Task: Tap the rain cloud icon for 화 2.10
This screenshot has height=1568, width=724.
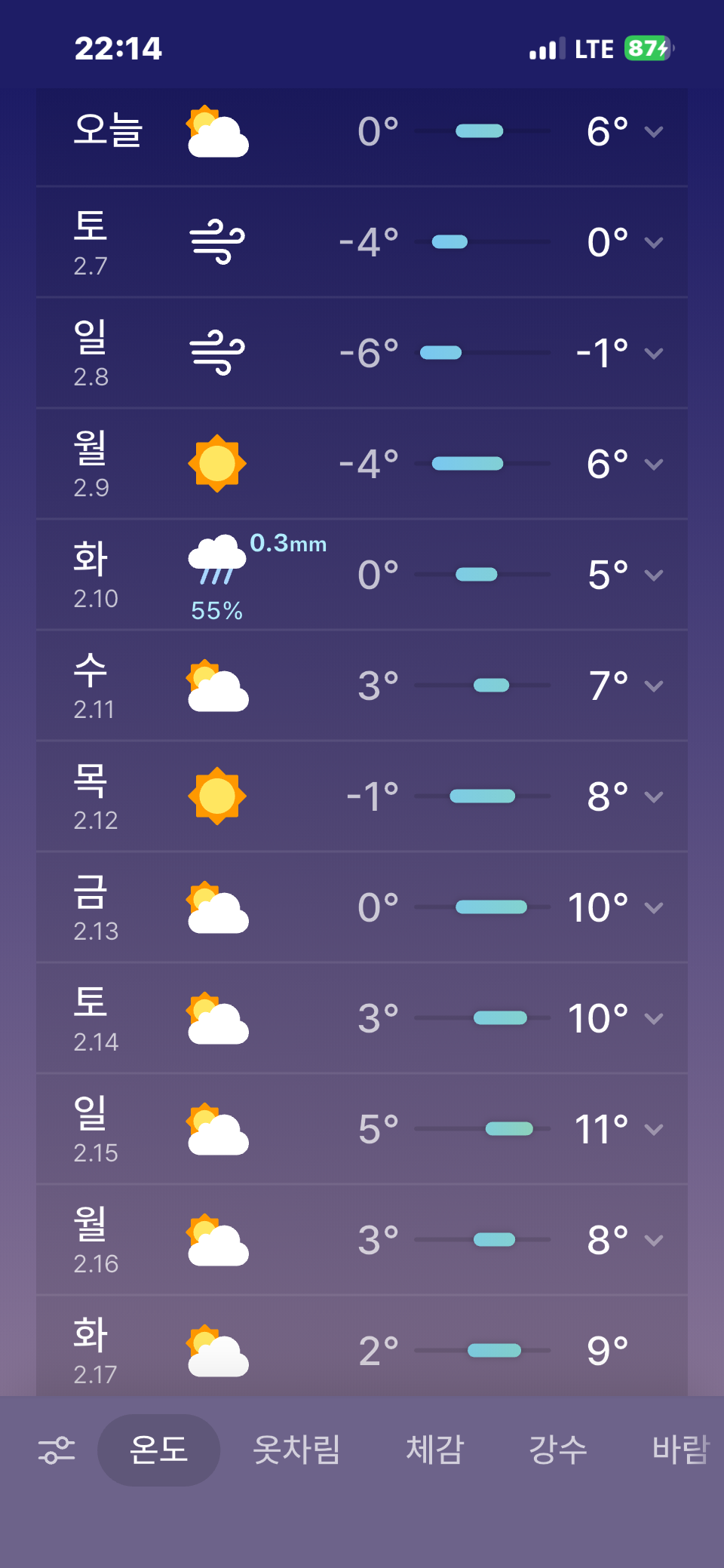Action: click(217, 560)
